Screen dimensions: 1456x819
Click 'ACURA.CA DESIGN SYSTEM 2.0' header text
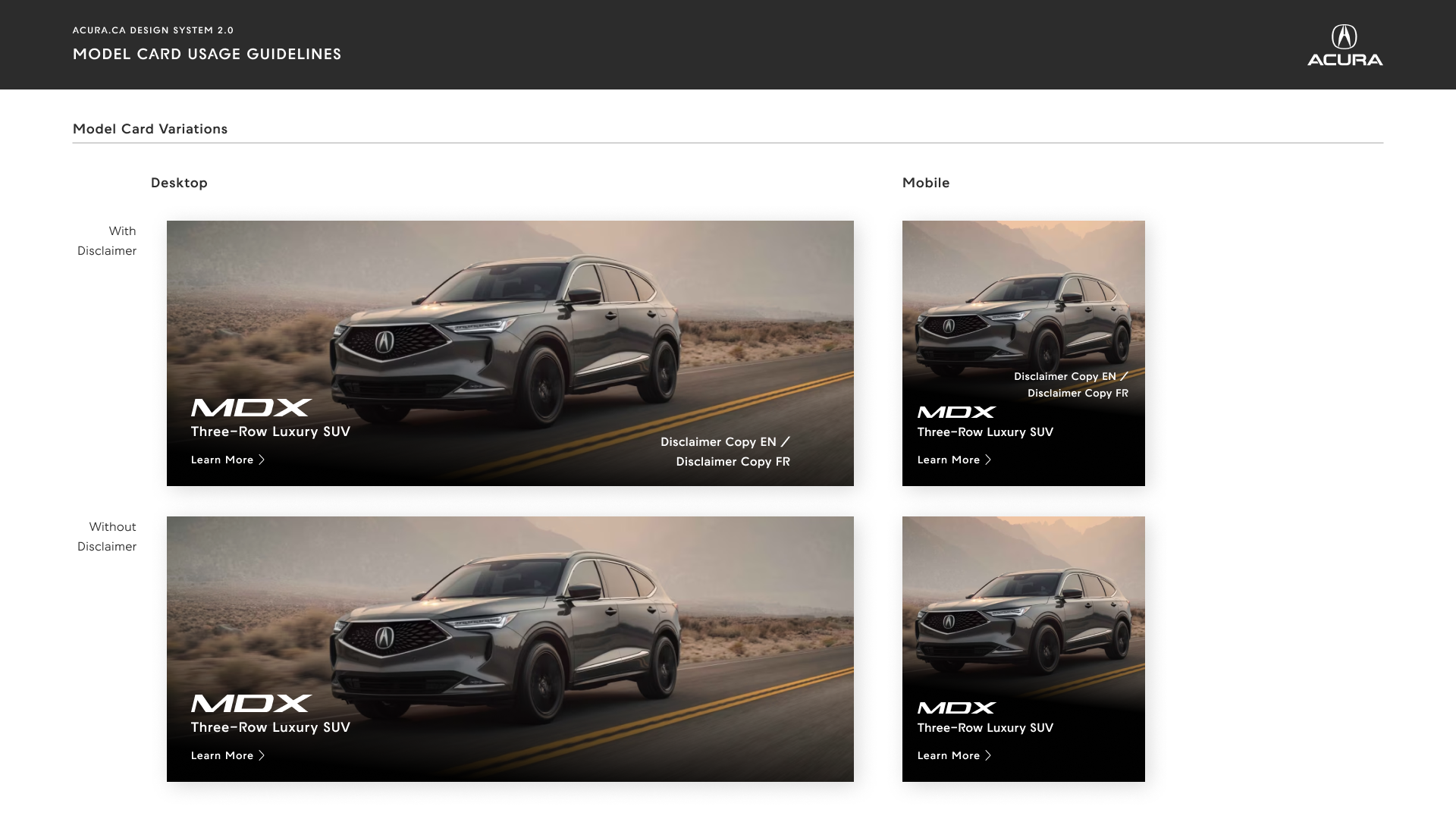click(x=153, y=30)
